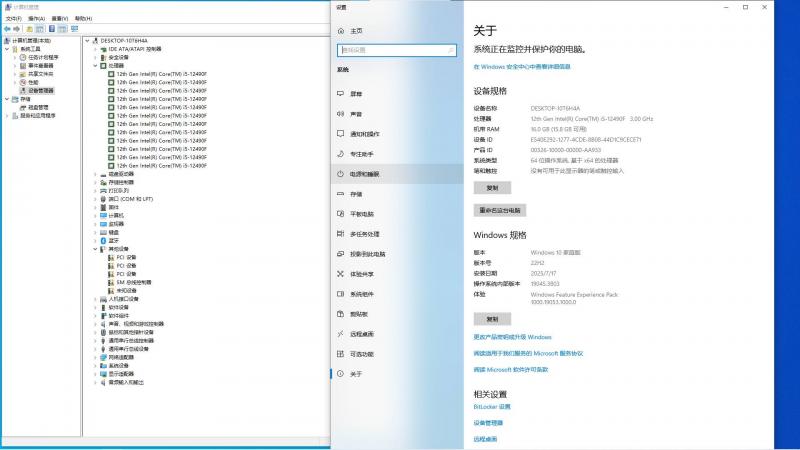Collapse the DESKTOP-10T6H4A root node
The width and height of the screenshot is (800, 450).
[87, 41]
